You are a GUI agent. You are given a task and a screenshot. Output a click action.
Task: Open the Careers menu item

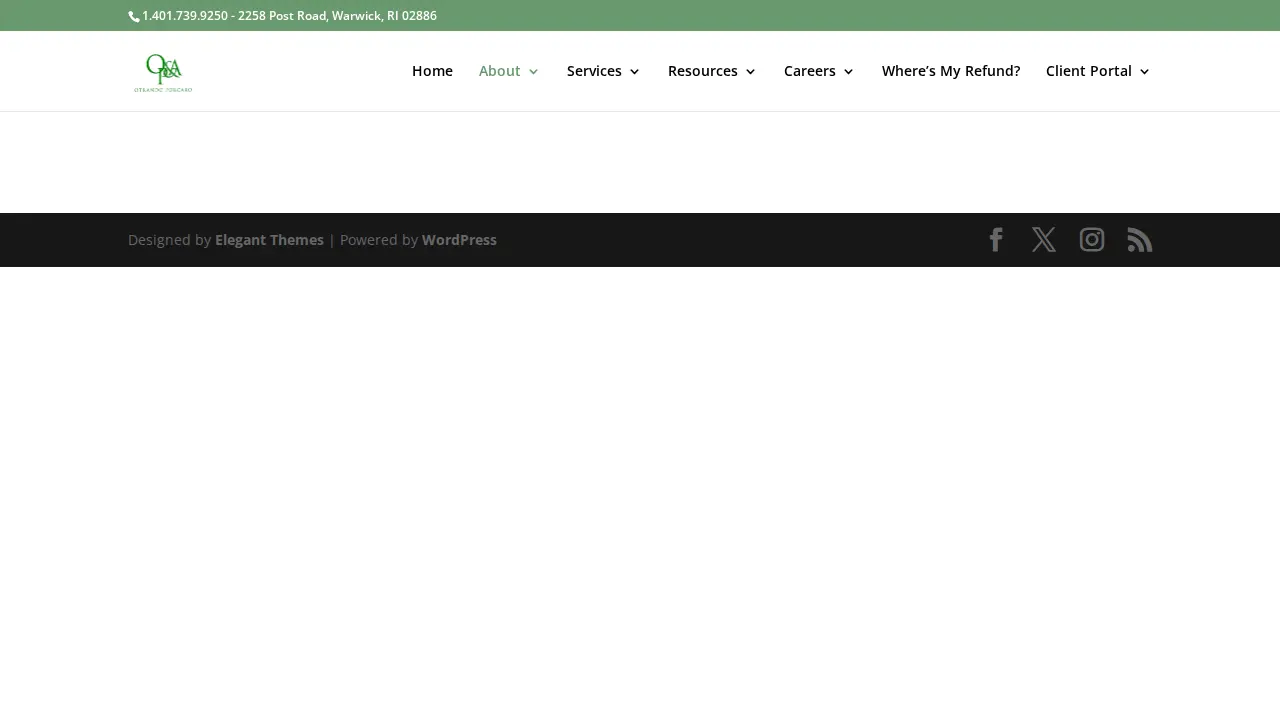[810, 71]
